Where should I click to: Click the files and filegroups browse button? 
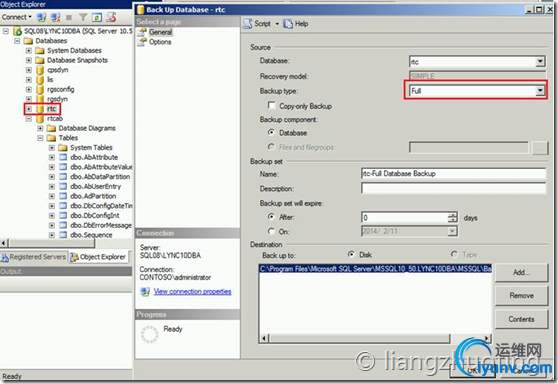coord(539,147)
